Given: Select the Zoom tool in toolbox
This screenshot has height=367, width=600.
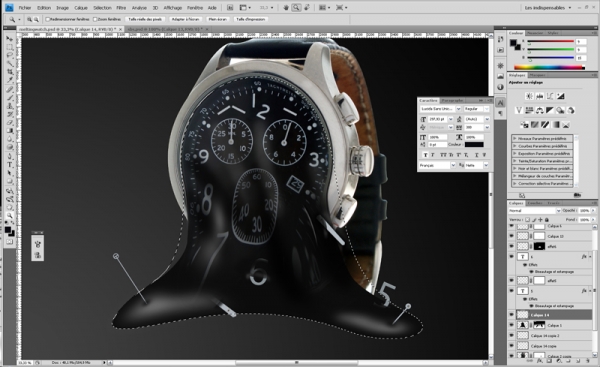Looking at the screenshot, I should click(10, 215).
